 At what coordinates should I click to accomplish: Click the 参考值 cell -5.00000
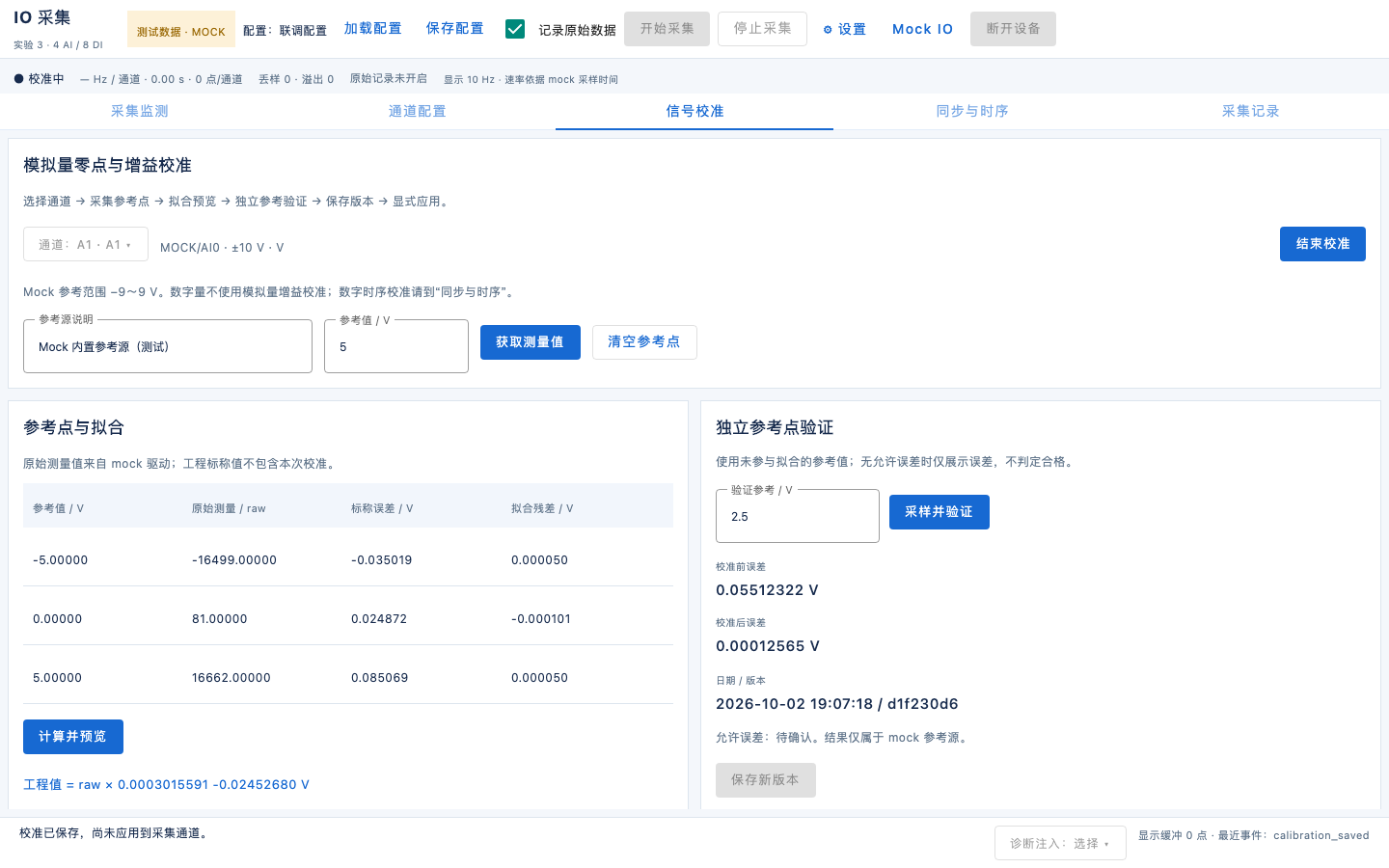click(61, 560)
